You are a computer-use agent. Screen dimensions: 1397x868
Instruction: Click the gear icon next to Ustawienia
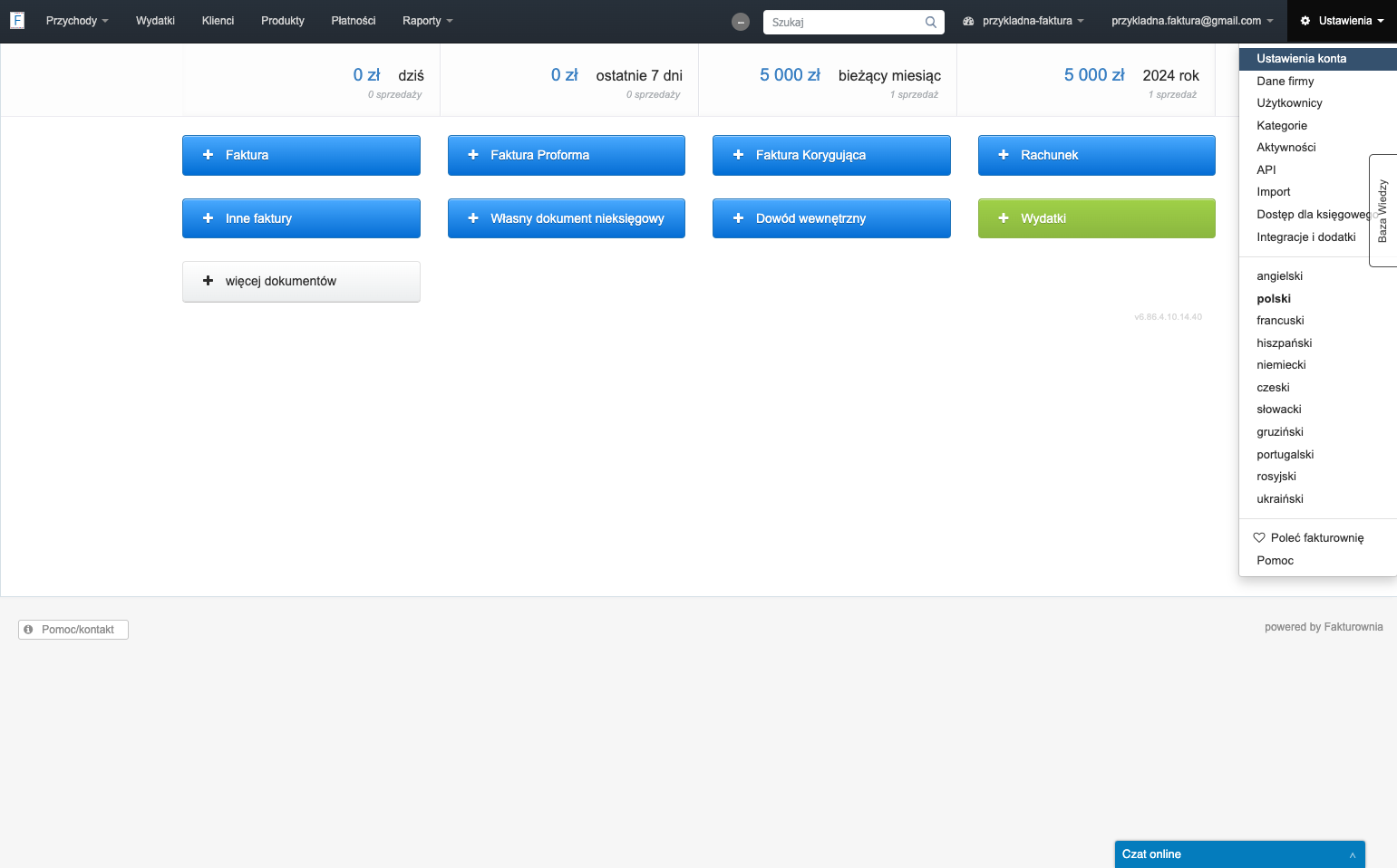point(1305,21)
